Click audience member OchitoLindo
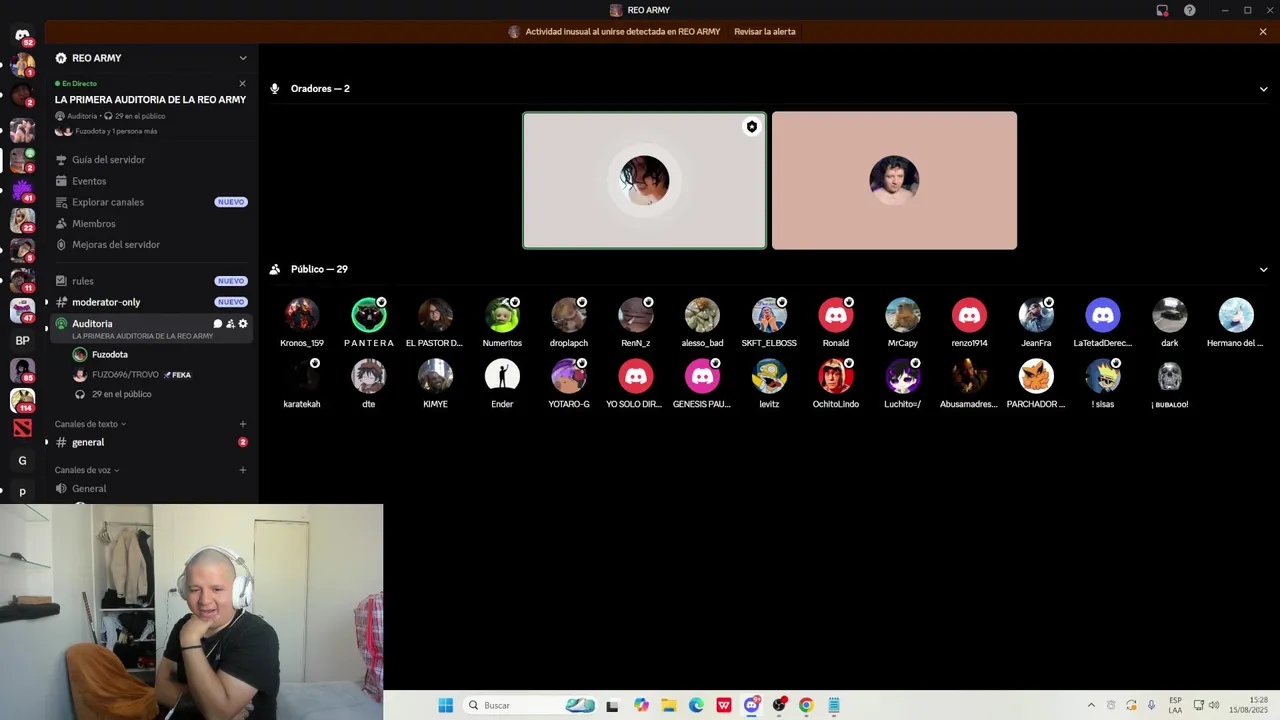The image size is (1280, 720). (x=836, y=384)
